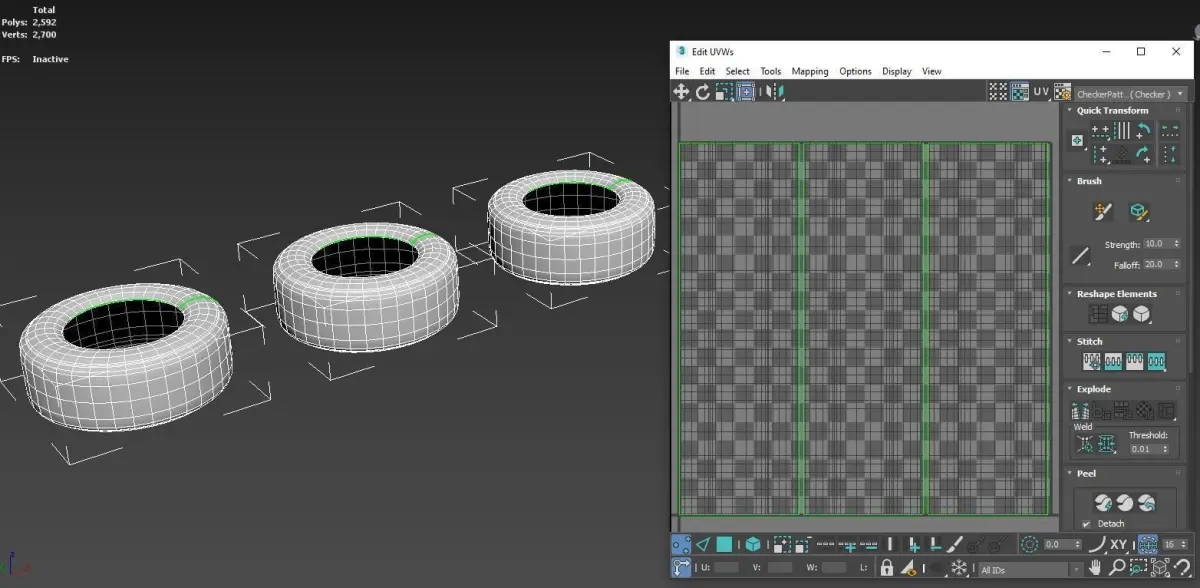This screenshot has width=1200, height=588.
Task: Toggle the Detach checkbox under Peel
Action: [x=1086, y=524]
